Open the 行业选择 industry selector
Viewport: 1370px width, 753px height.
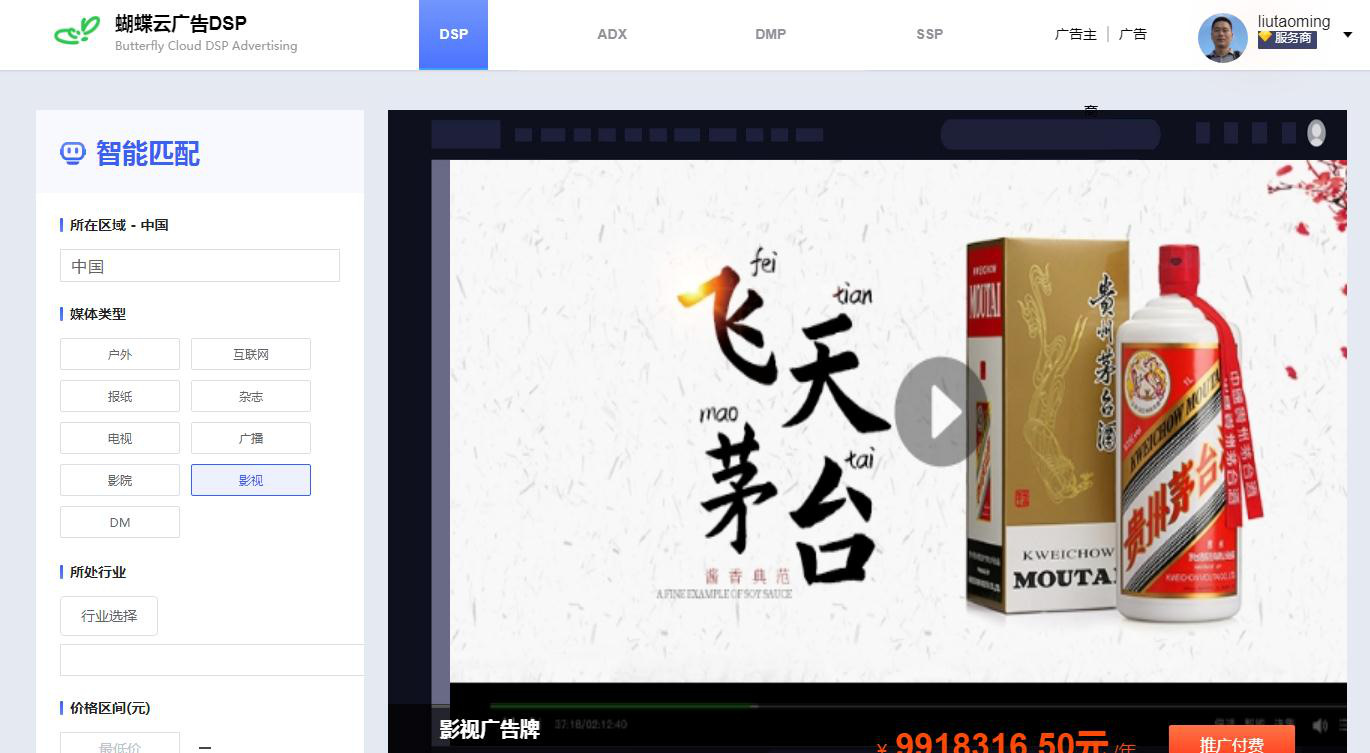point(109,616)
